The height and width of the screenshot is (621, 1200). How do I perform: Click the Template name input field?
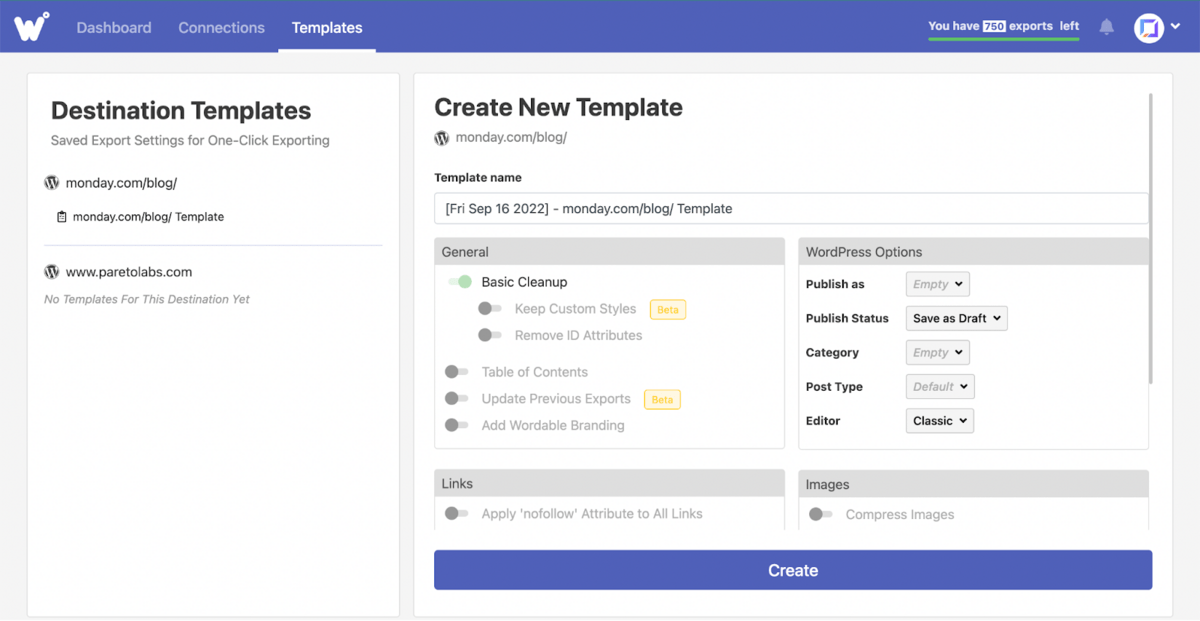[x=790, y=209]
